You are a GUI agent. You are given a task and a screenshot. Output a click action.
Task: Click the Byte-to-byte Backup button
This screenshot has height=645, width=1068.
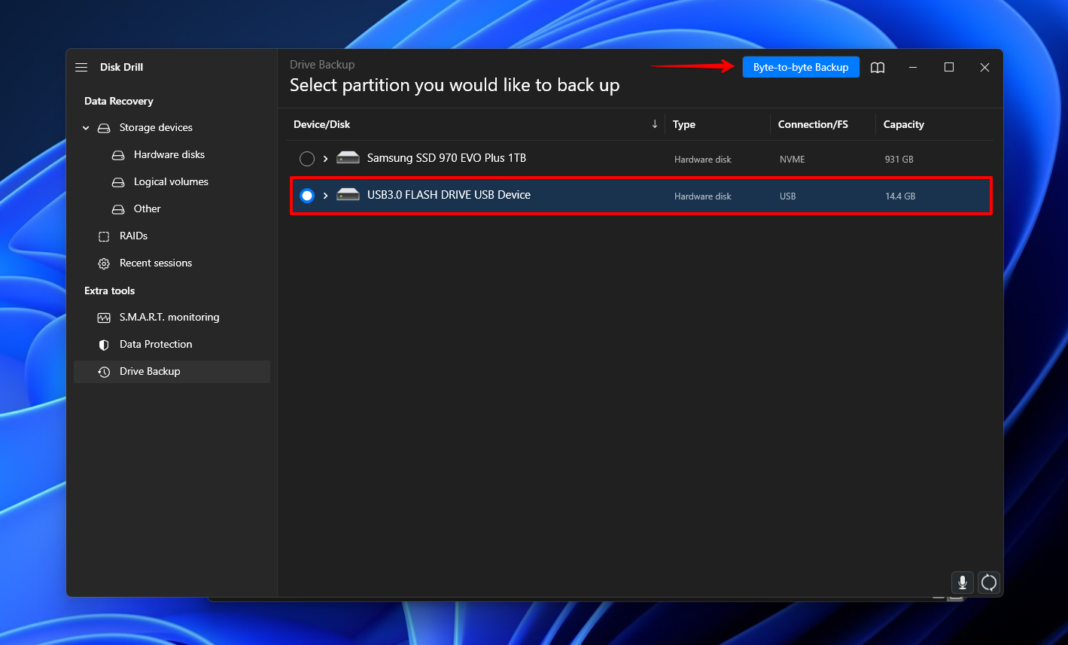[x=800, y=67]
